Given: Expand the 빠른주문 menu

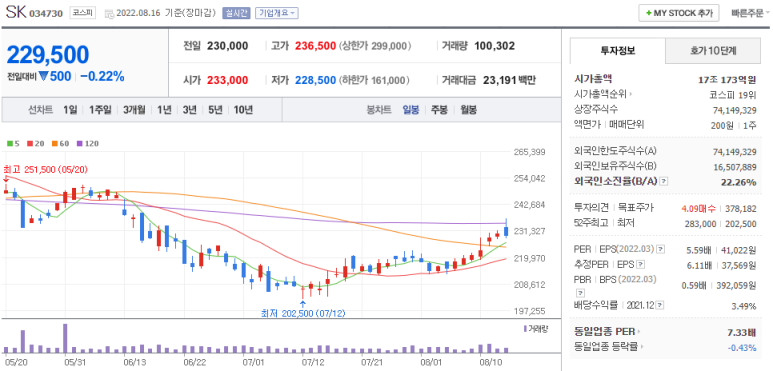Looking at the screenshot, I should 751,13.
